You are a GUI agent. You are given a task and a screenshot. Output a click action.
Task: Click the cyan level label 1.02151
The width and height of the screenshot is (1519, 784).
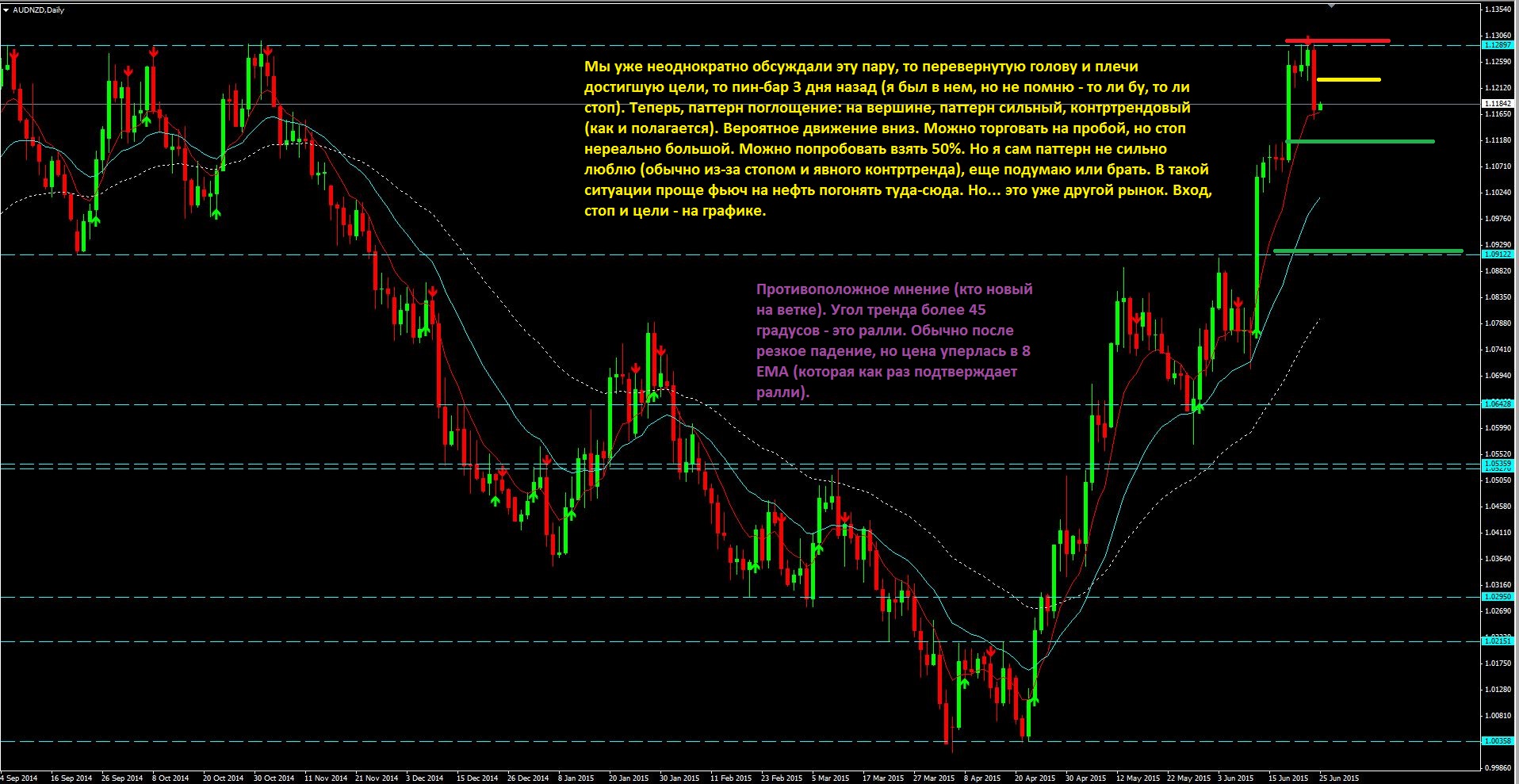pyautogui.click(x=1498, y=641)
